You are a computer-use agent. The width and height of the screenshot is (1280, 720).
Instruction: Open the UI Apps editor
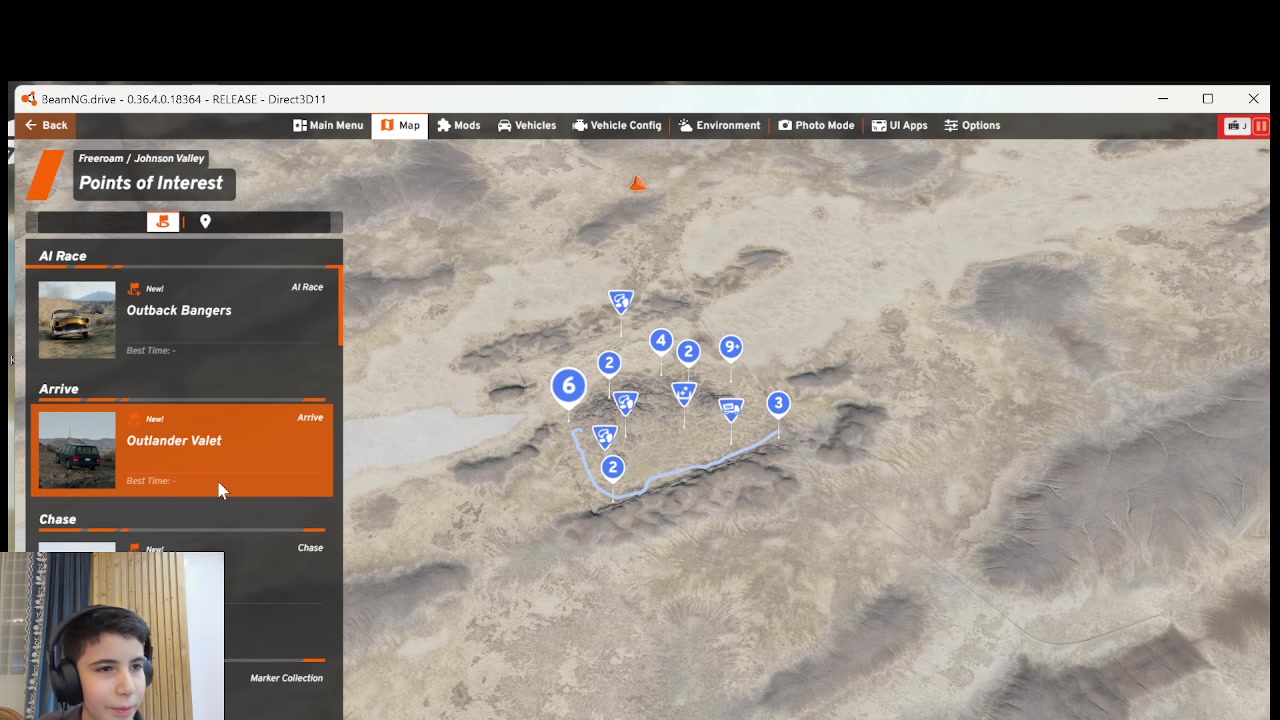[899, 125]
